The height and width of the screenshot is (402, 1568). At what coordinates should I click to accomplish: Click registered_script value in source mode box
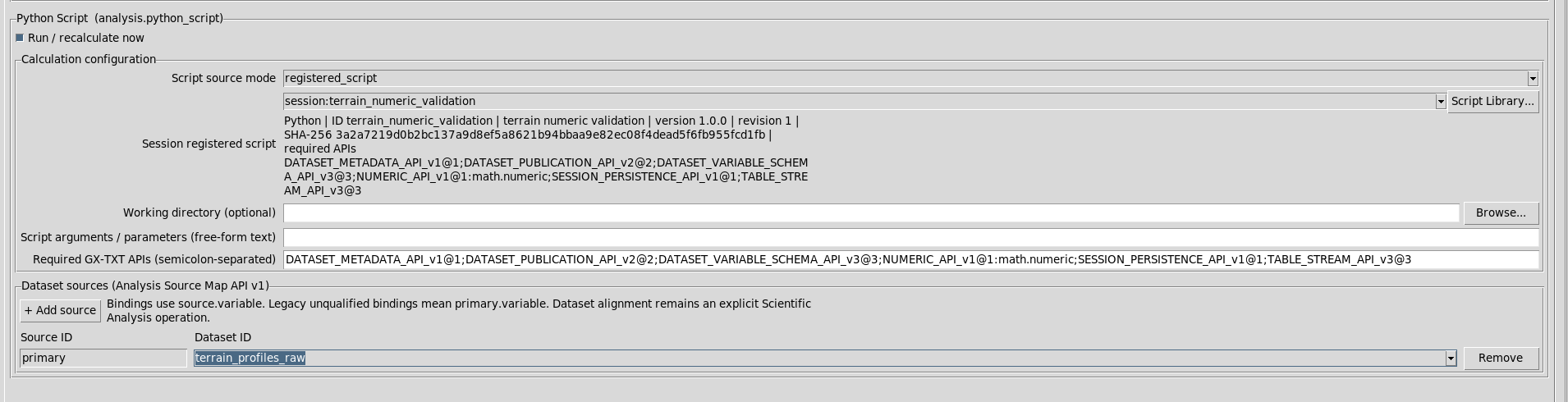331,79
